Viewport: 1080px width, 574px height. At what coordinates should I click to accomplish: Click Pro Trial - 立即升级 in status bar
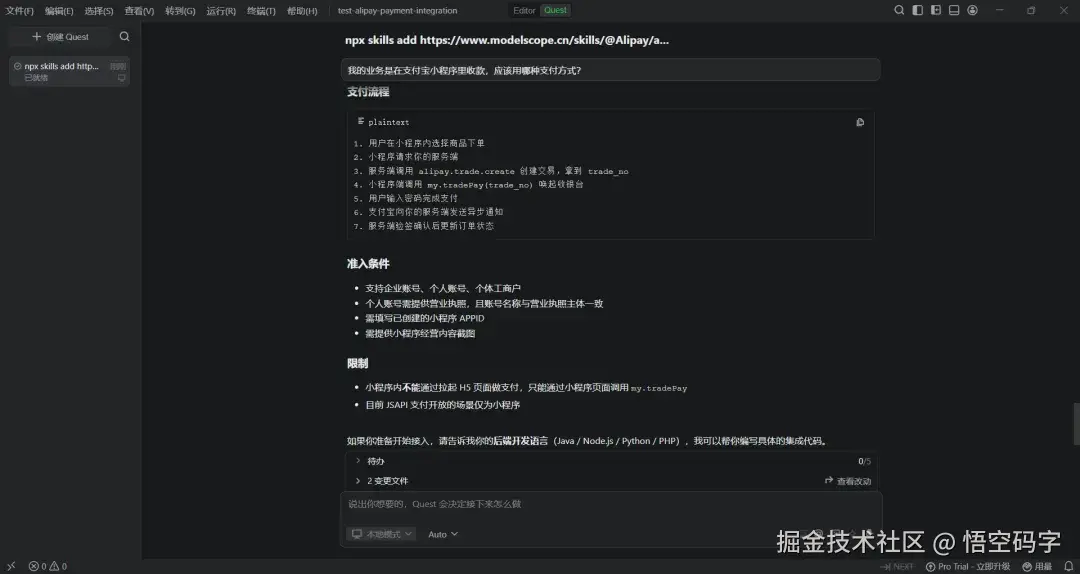[968, 566]
